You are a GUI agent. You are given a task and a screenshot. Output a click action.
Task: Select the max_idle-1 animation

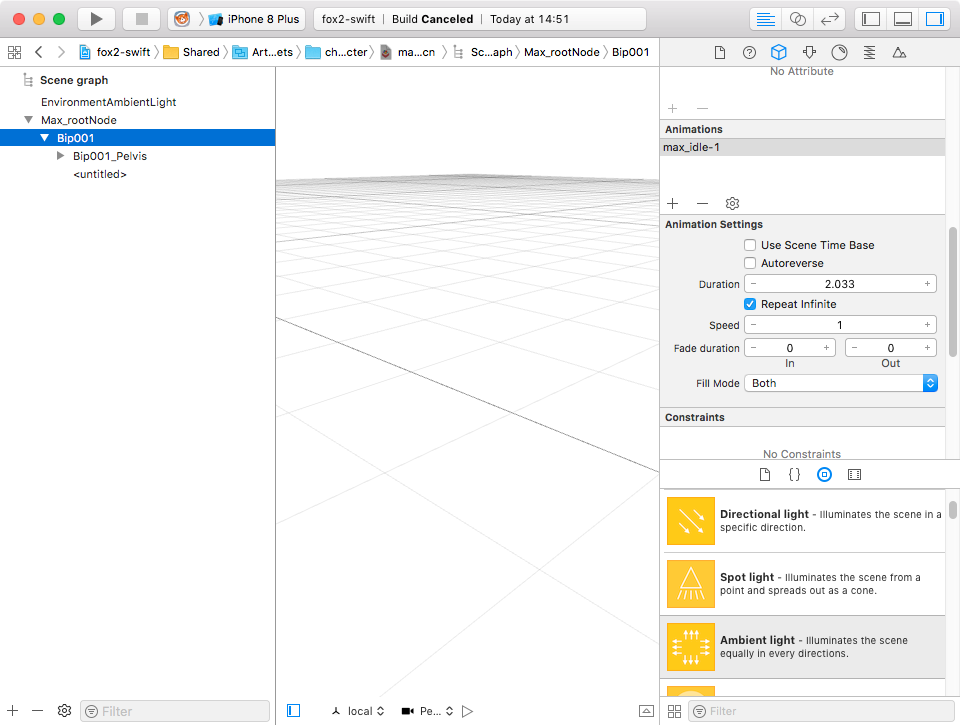tap(803, 147)
